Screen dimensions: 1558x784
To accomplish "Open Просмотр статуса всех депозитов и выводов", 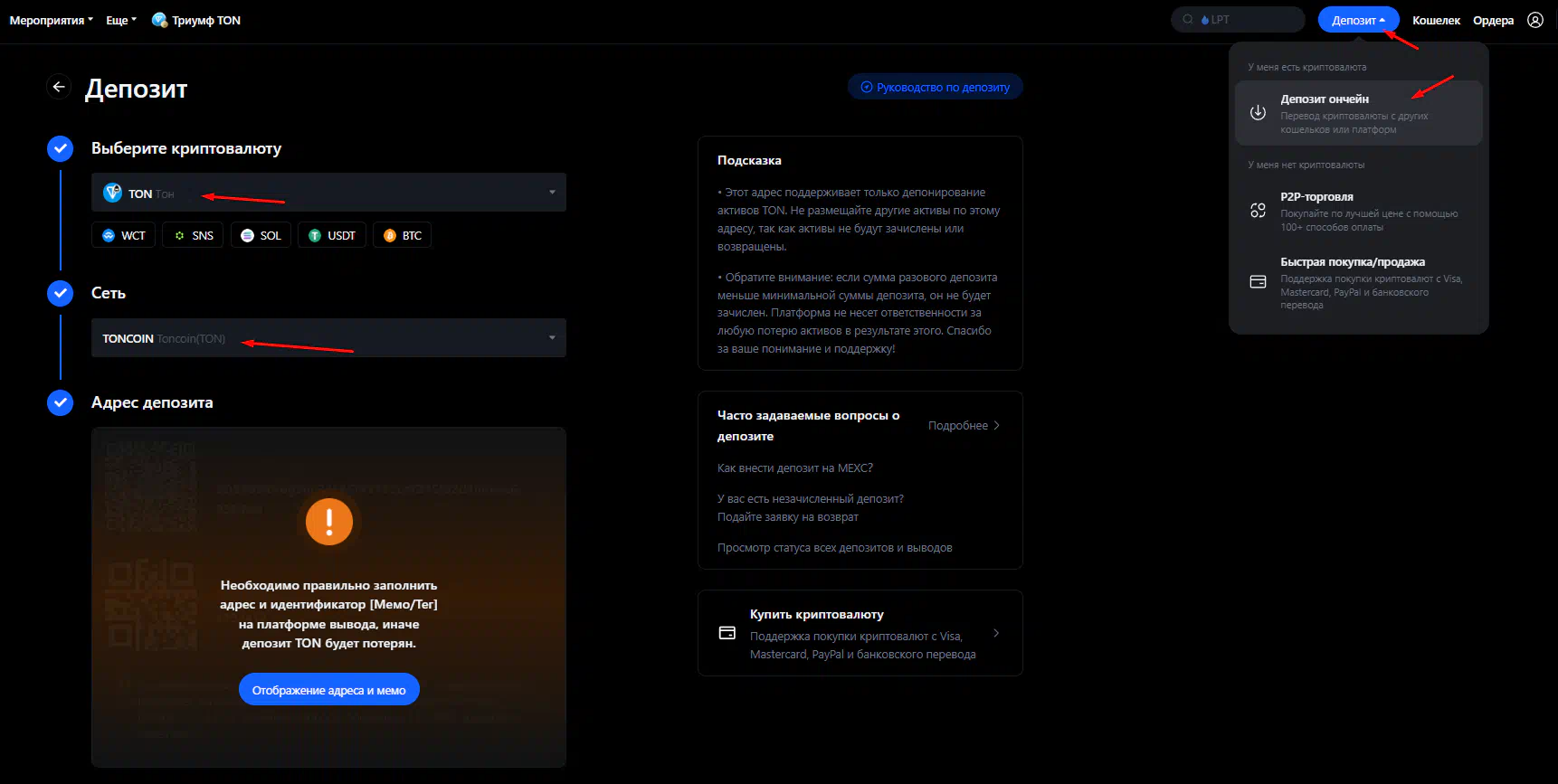I will click(834, 547).
